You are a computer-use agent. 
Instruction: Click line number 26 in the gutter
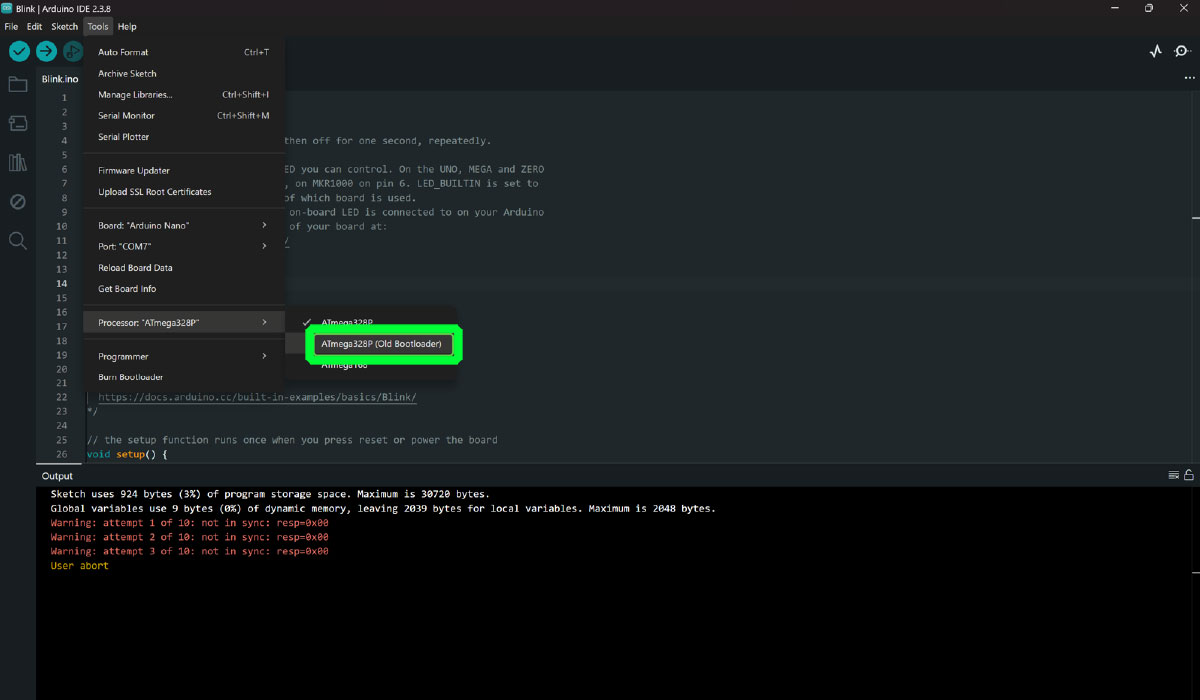62,454
